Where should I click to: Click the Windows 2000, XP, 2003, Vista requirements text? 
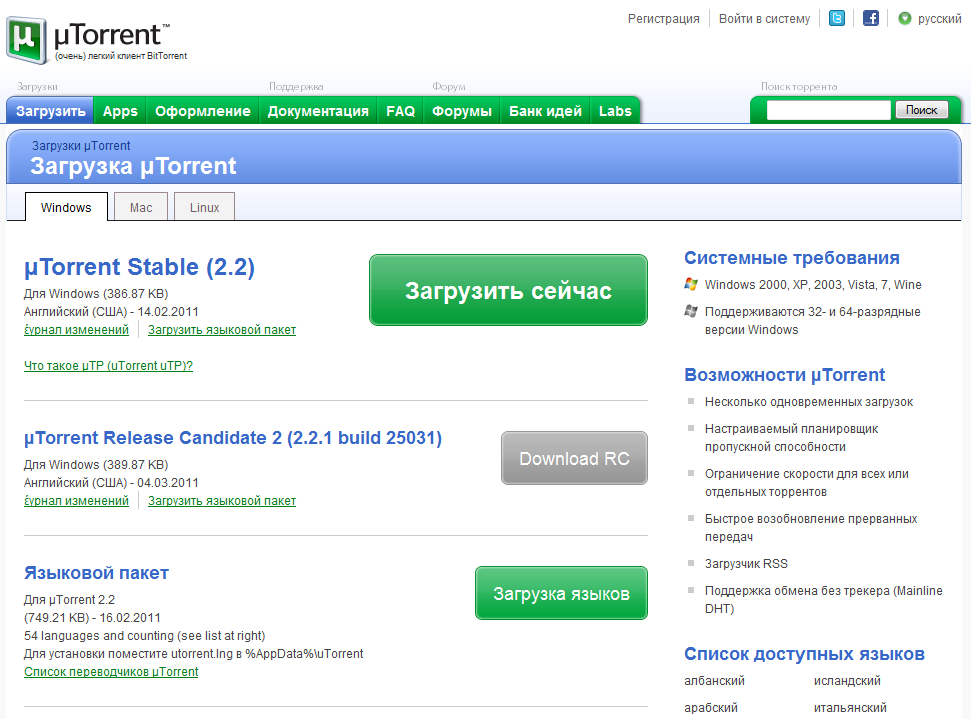(813, 285)
